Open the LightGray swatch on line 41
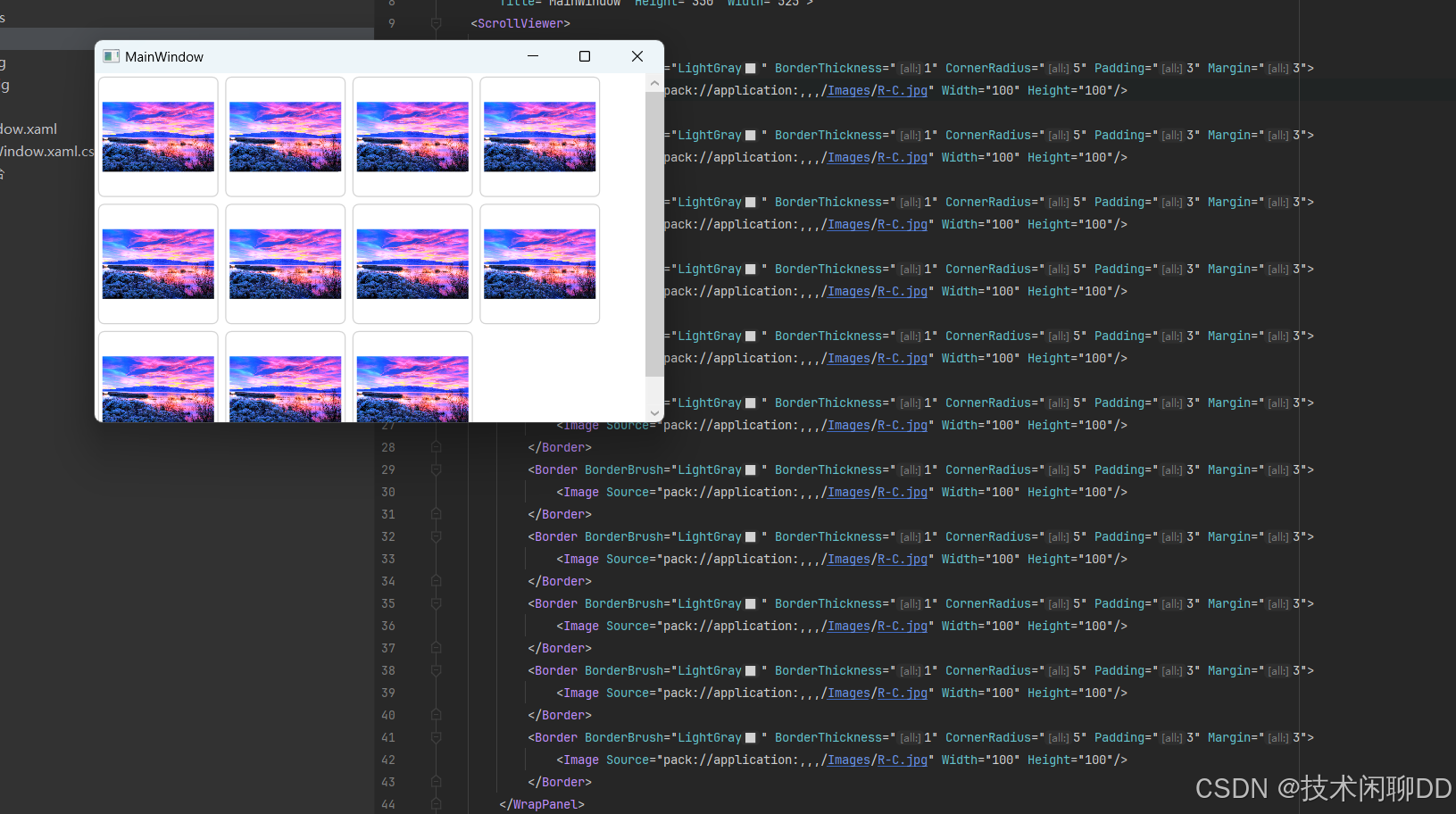Screen dimensions: 1456x814 click(751, 738)
